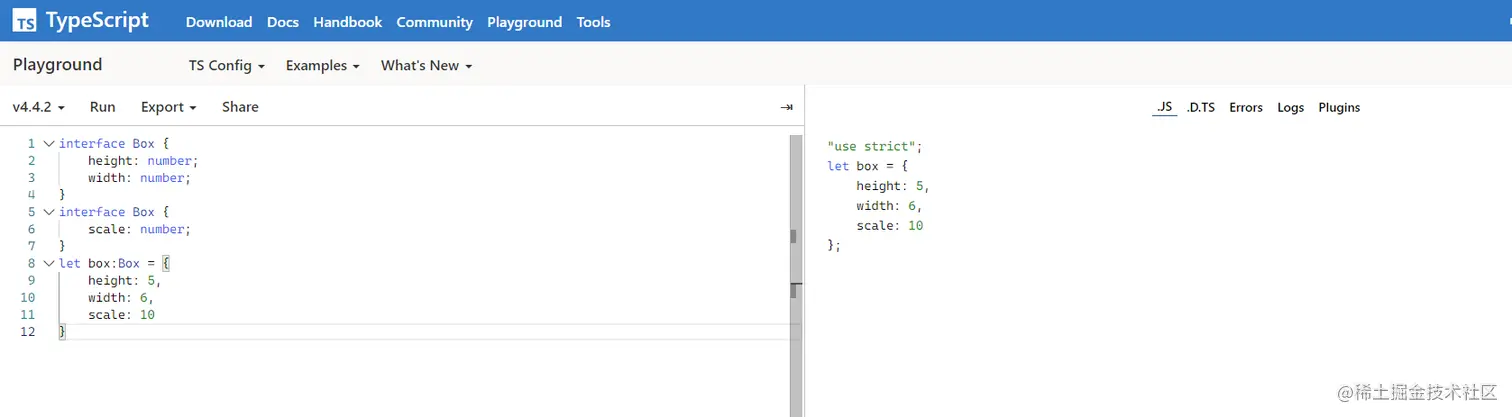Viewport: 1512px width, 417px height.
Task: Switch to the .JS output tab
Action: point(1164,107)
